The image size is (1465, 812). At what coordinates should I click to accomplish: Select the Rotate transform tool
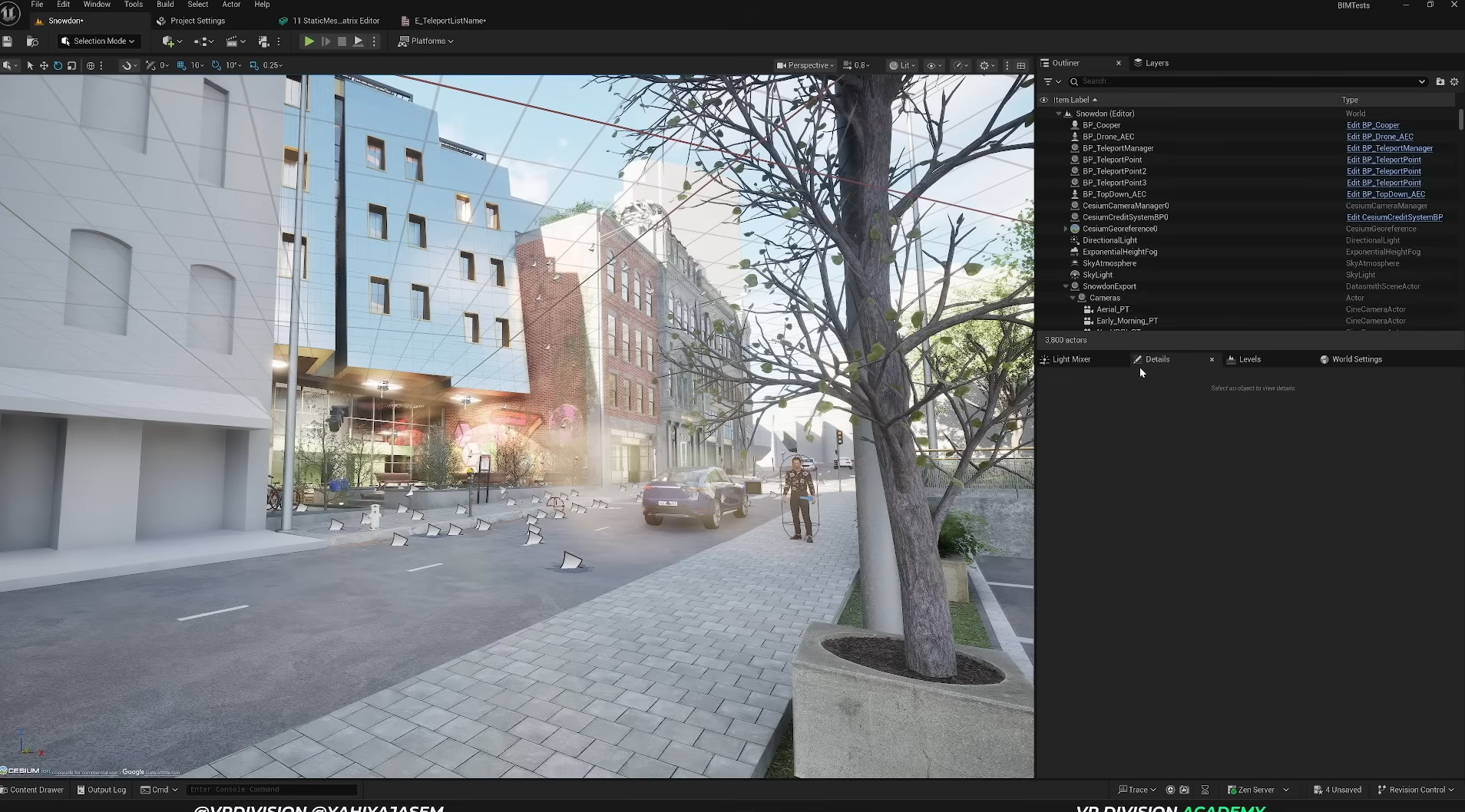click(x=58, y=66)
